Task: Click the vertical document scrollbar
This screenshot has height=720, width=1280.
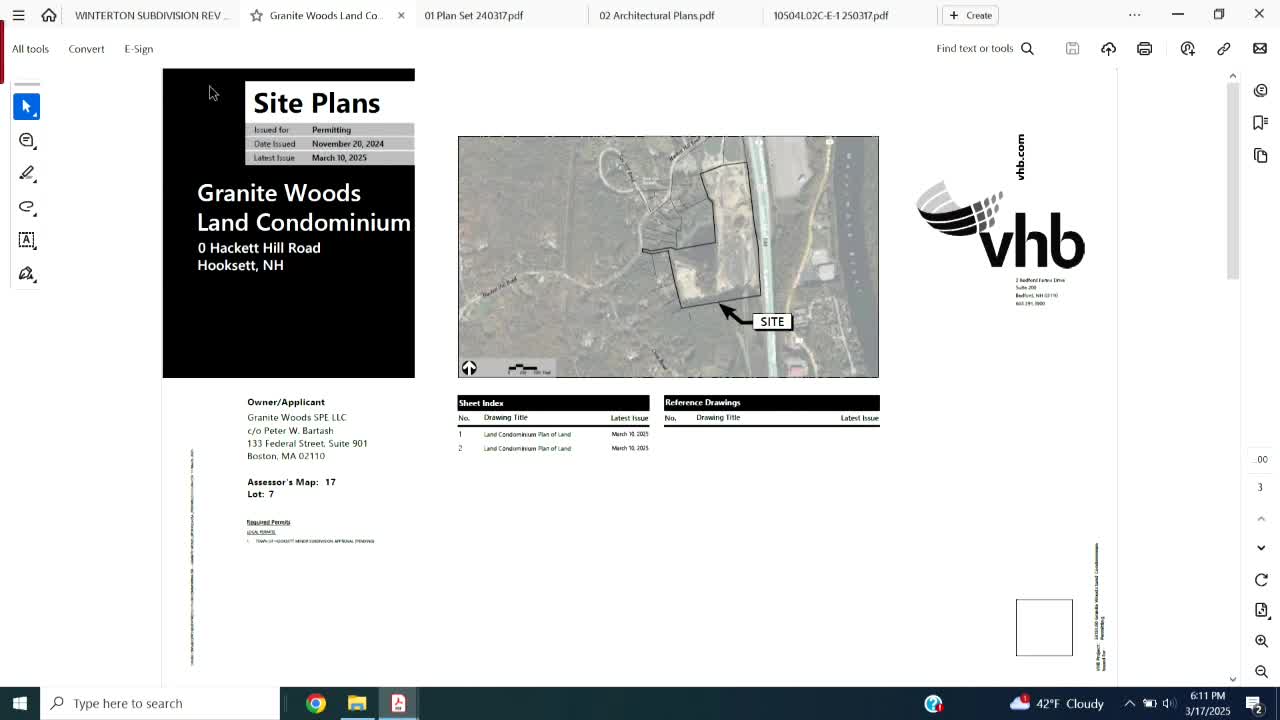Action: [1232, 180]
